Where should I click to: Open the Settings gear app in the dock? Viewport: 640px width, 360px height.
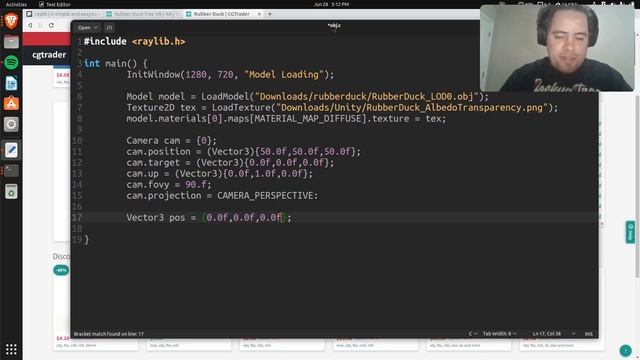[11, 124]
